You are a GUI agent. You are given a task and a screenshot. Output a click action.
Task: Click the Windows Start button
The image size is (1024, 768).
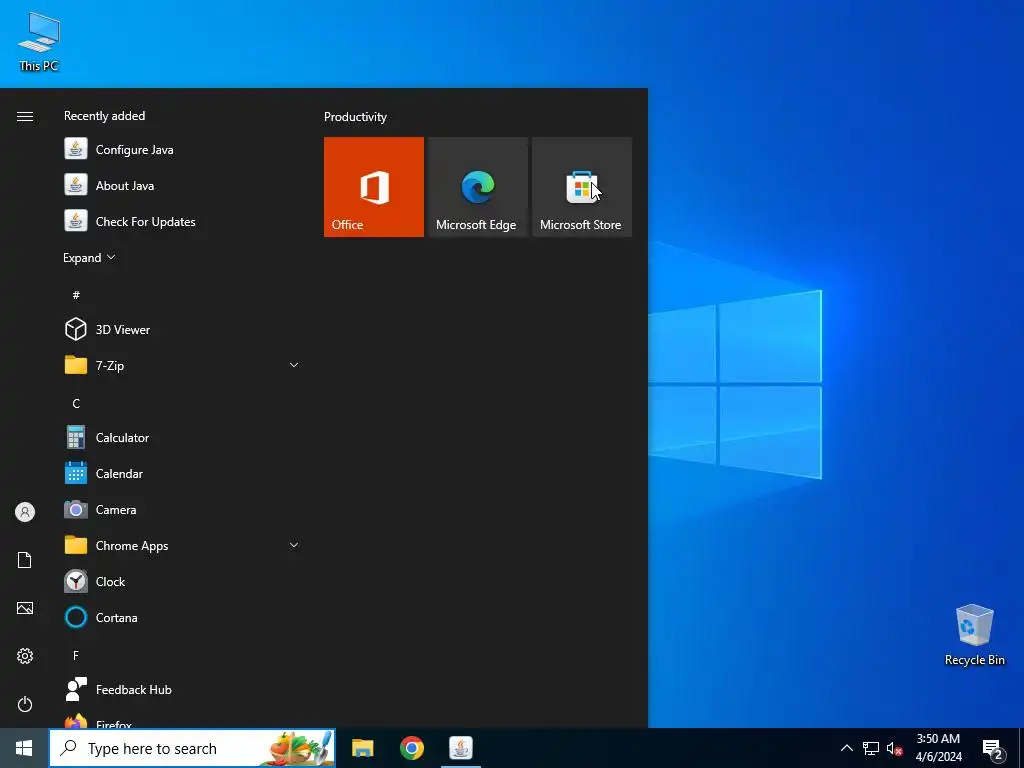pos(24,748)
